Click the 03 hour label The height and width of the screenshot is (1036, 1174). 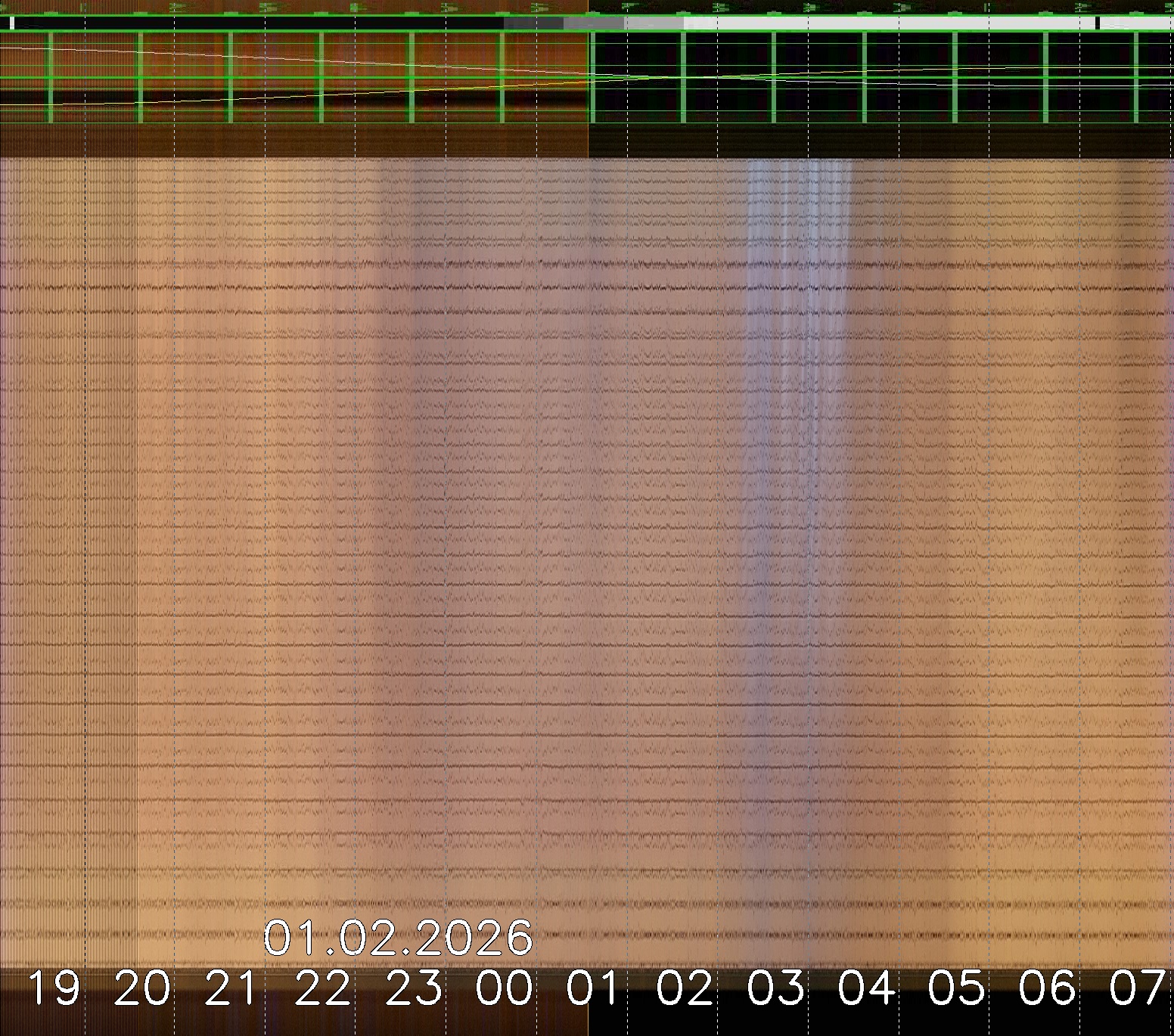click(x=775, y=988)
